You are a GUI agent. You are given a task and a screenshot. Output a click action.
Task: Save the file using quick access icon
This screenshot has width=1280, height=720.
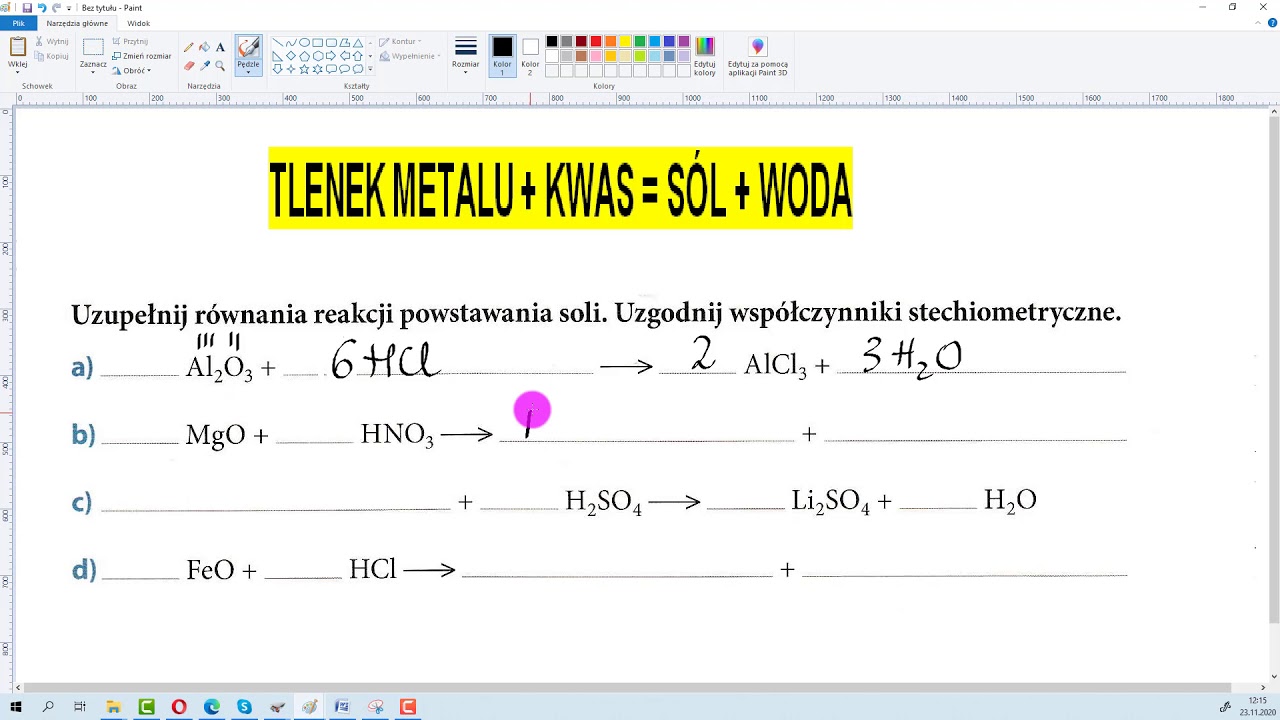(x=27, y=7)
